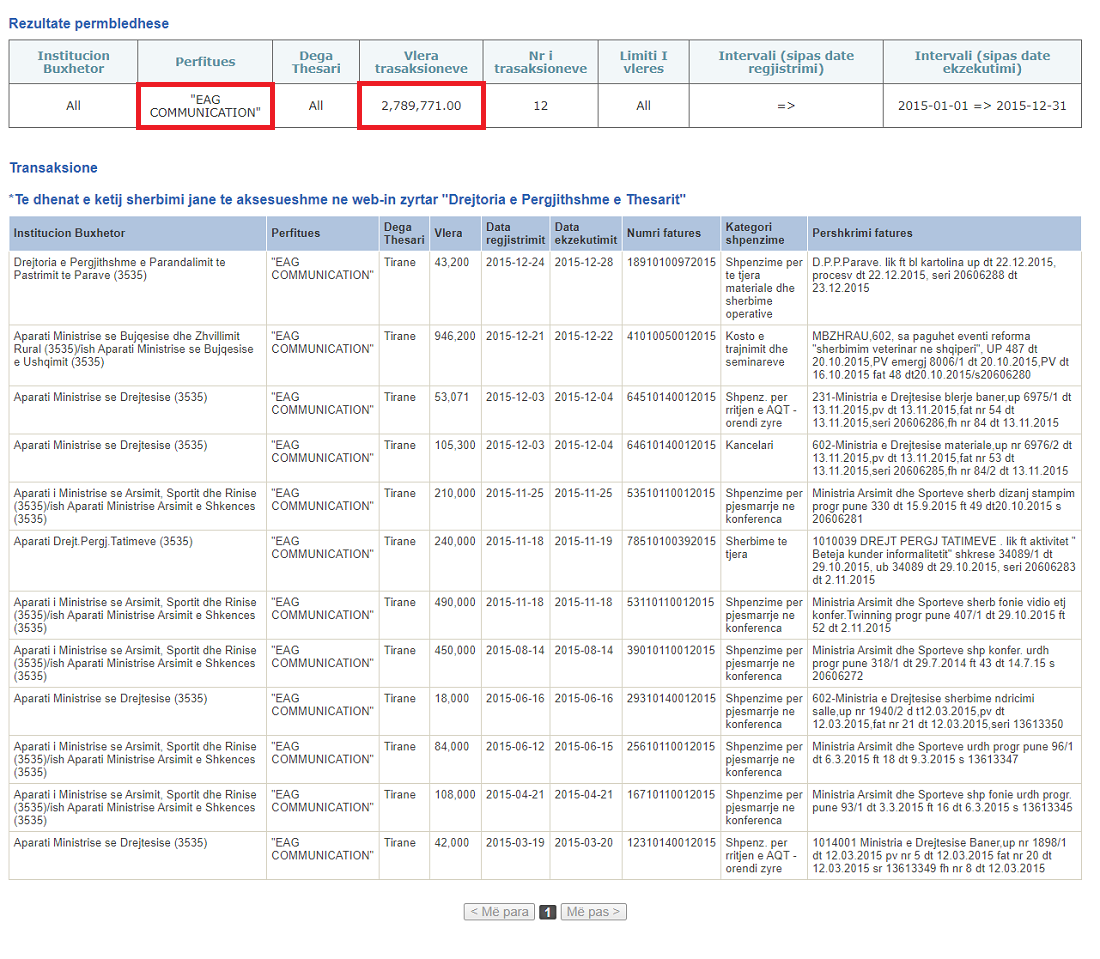This screenshot has width=1100, height=959.
Task: Click the 'Nr i trasaksioneve' summary header
Action: click(x=540, y=62)
